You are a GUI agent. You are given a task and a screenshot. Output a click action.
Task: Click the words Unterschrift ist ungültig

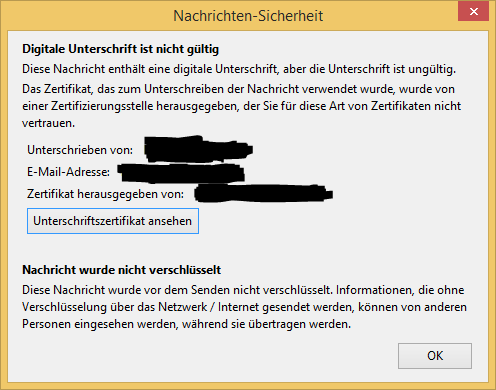(x=392, y=69)
